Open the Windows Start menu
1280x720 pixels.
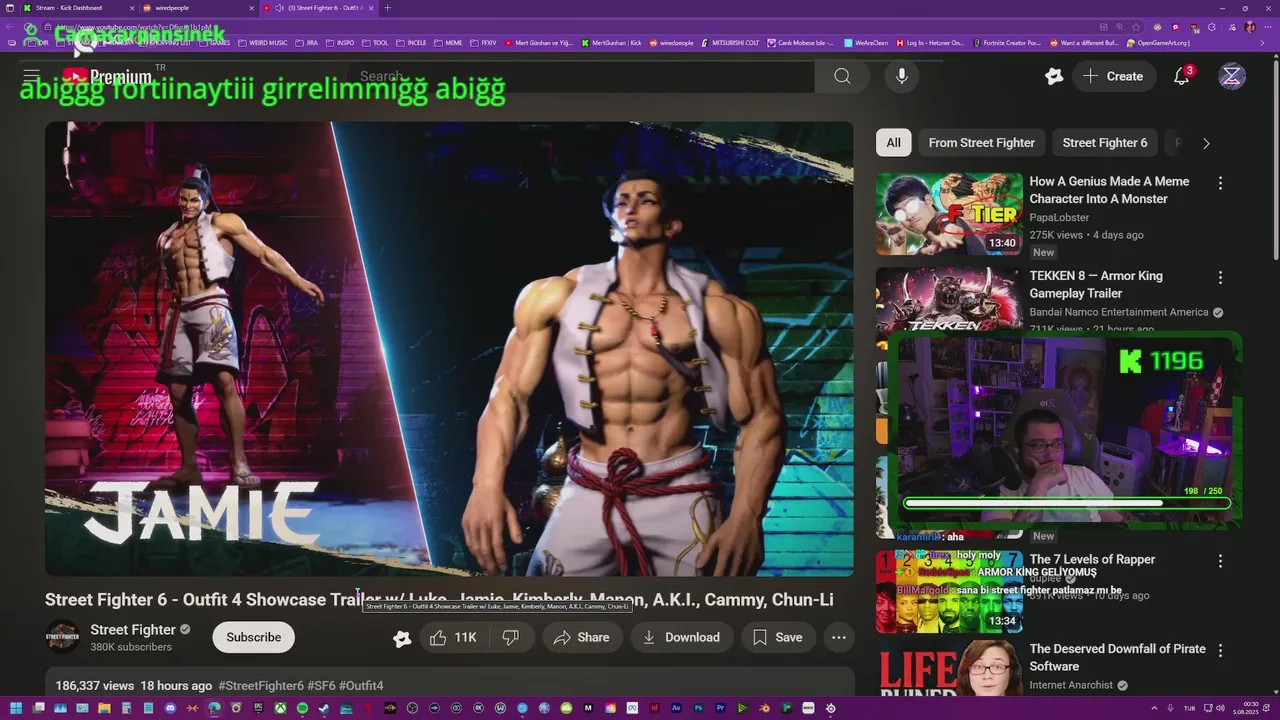pos(16,708)
